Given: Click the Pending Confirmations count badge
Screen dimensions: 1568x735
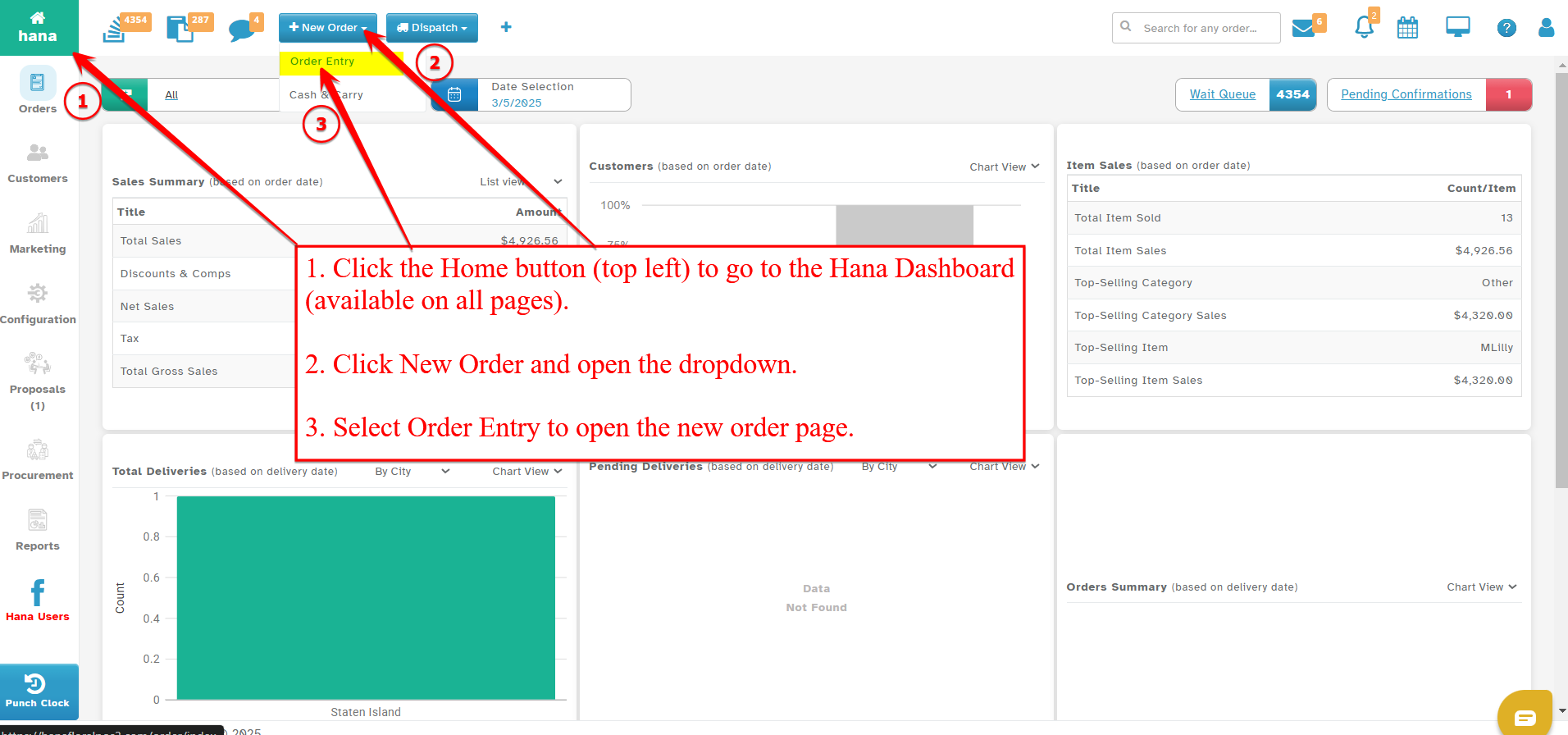Looking at the screenshot, I should [1508, 94].
